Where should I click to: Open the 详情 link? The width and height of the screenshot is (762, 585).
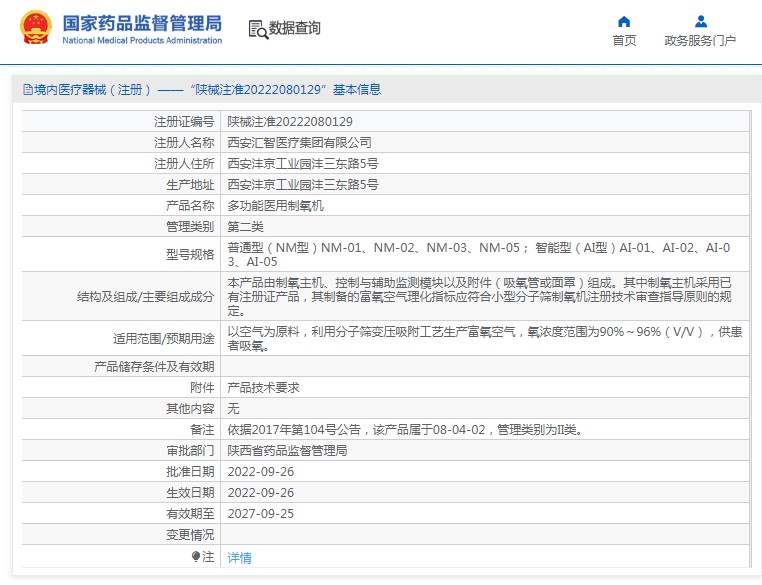point(240,558)
